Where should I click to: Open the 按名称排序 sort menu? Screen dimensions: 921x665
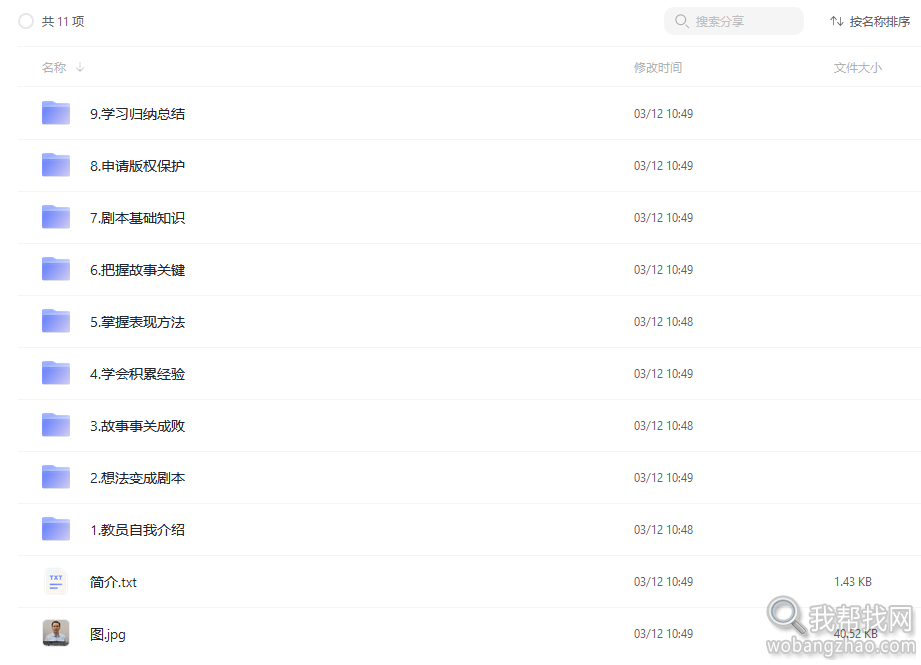(870, 21)
